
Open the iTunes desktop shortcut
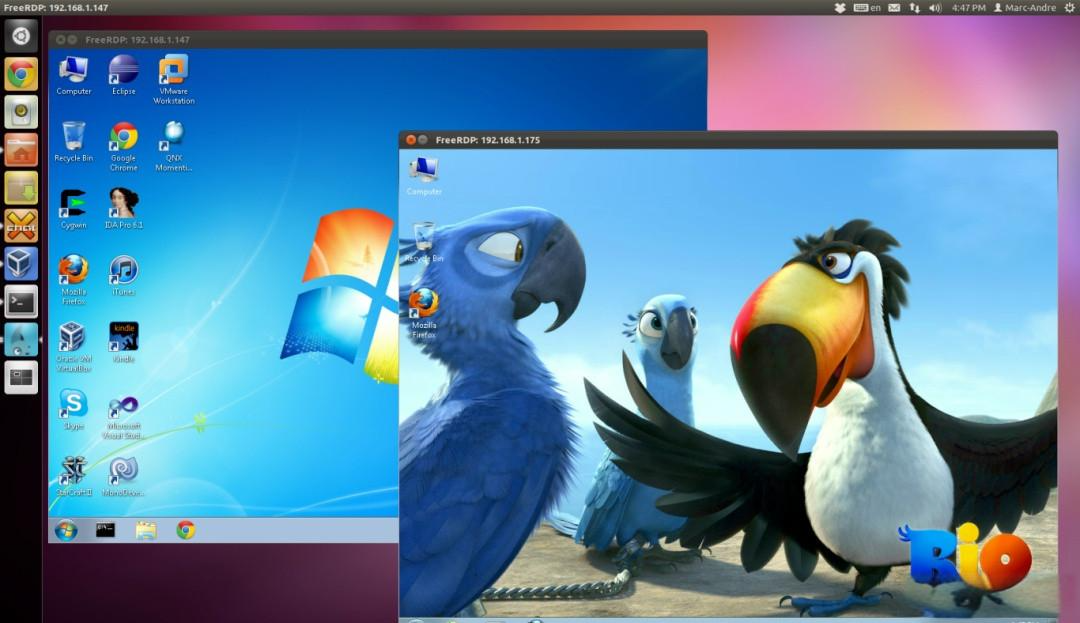[124, 271]
